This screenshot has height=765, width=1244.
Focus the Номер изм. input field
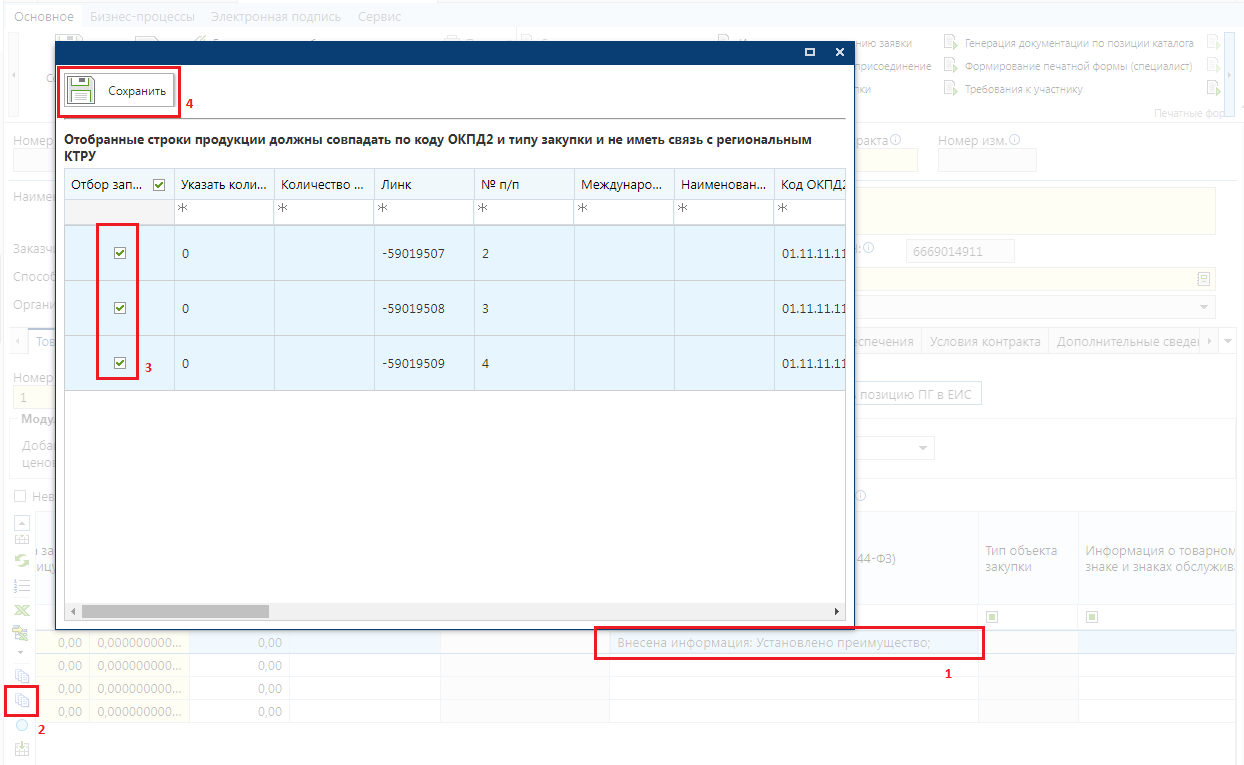(x=987, y=160)
